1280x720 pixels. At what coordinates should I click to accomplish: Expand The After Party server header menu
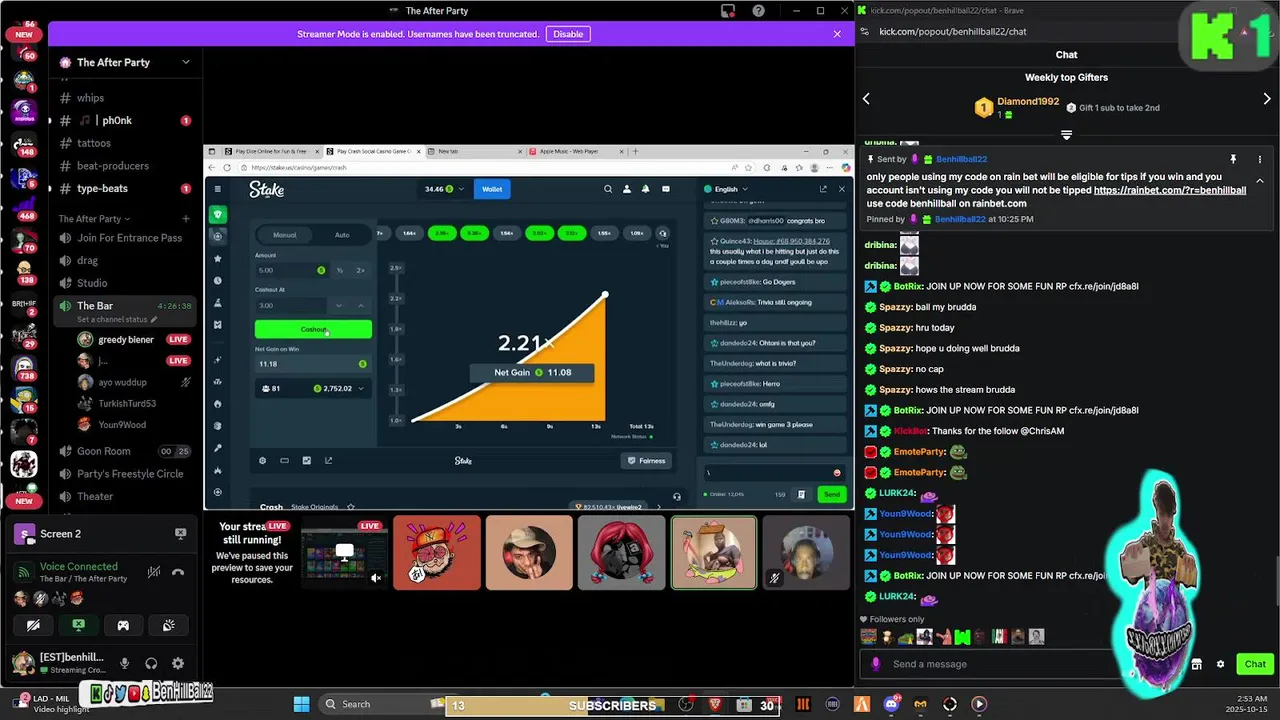[185, 62]
